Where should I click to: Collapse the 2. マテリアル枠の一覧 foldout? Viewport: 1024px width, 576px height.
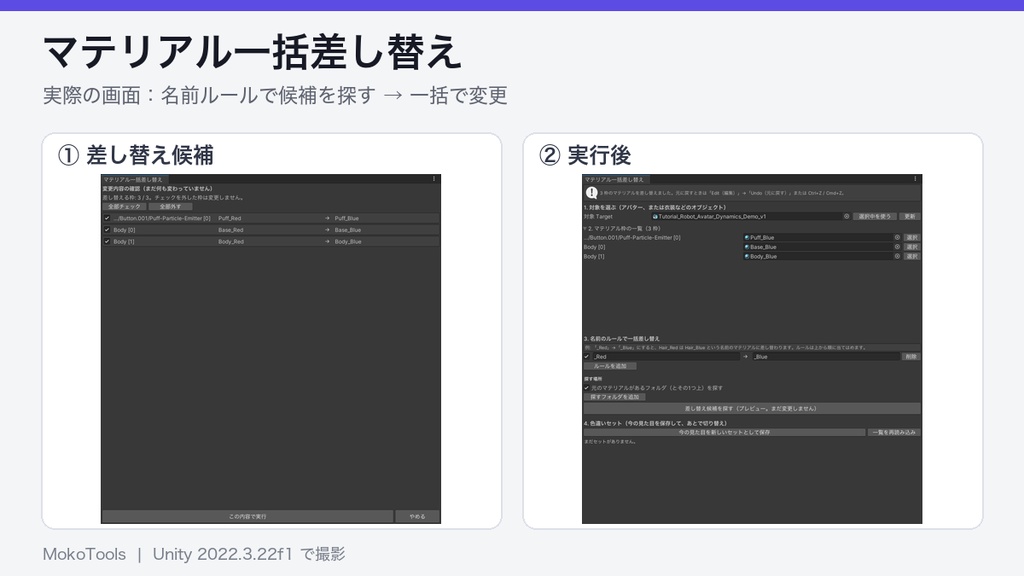585,229
